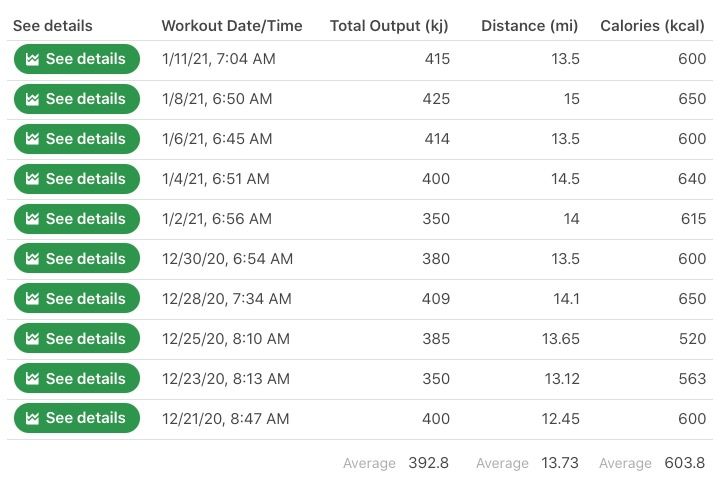The height and width of the screenshot is (485, 725).
Task: Click chart icon for 1/2/21 workout
Action: (x=32, y=219)
